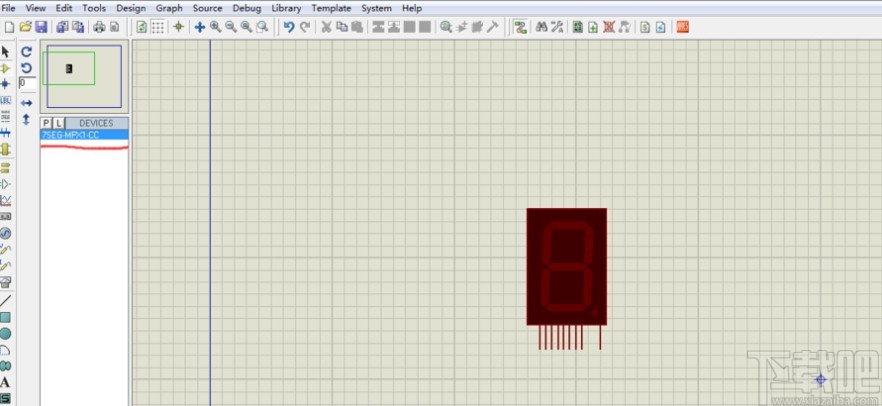Select the Wire Label Mode tool
Image resolution: width=882 pixels, height=406 pixels.
click(x=6, y=101)
